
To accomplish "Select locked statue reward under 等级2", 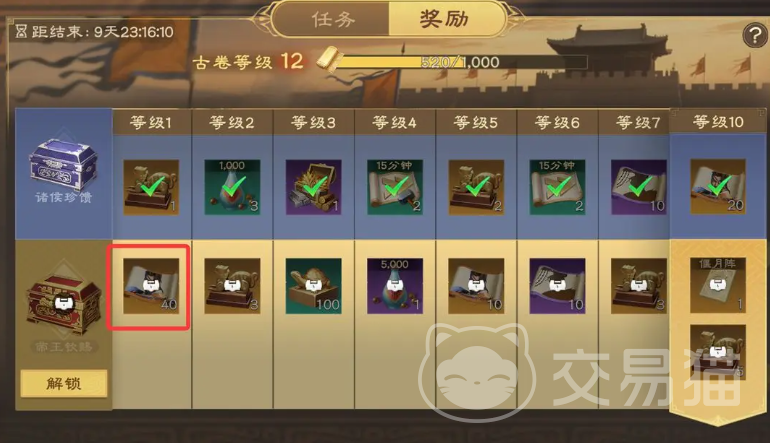I will pos(232,286).
